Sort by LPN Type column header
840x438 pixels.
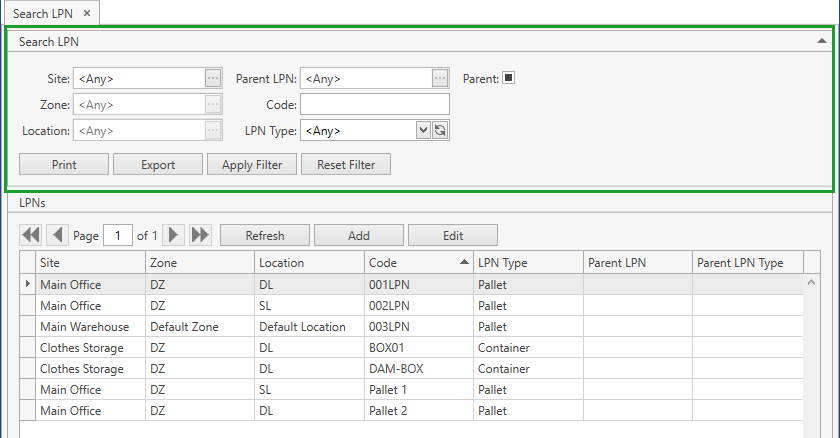click(528, 262)
